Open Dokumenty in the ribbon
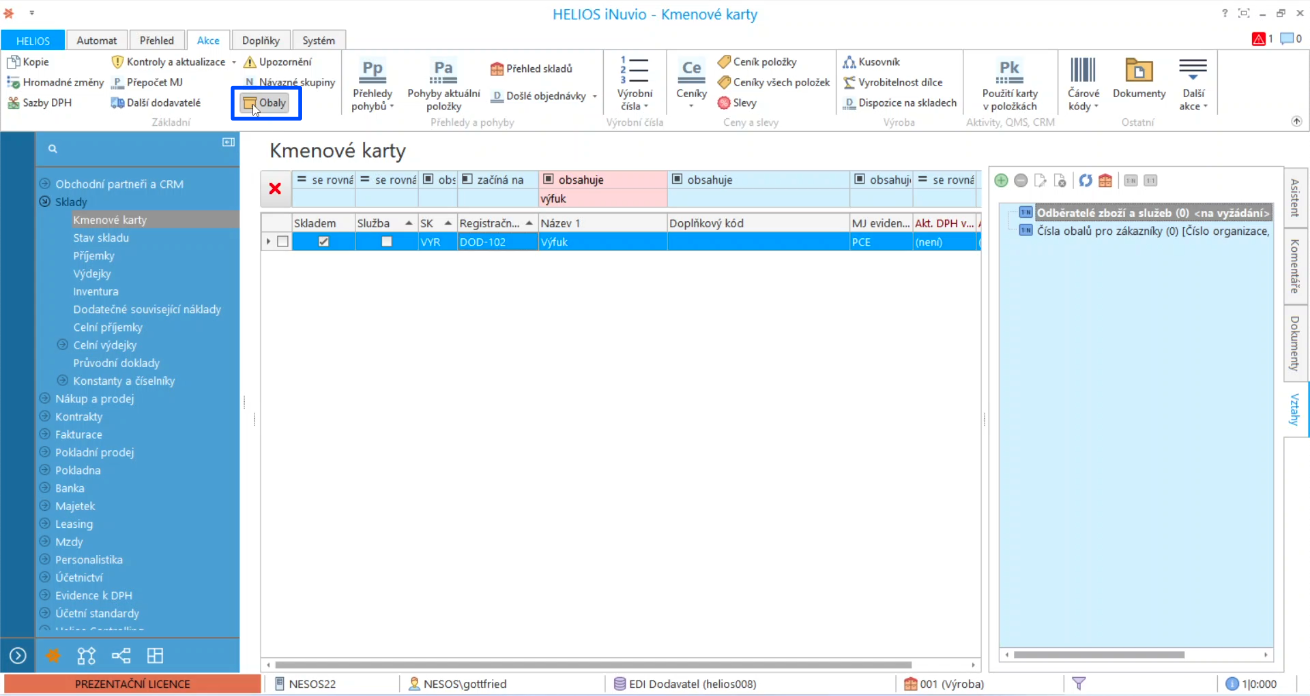This screenshot has height=696, width=1310. (x=1139, y=80)
